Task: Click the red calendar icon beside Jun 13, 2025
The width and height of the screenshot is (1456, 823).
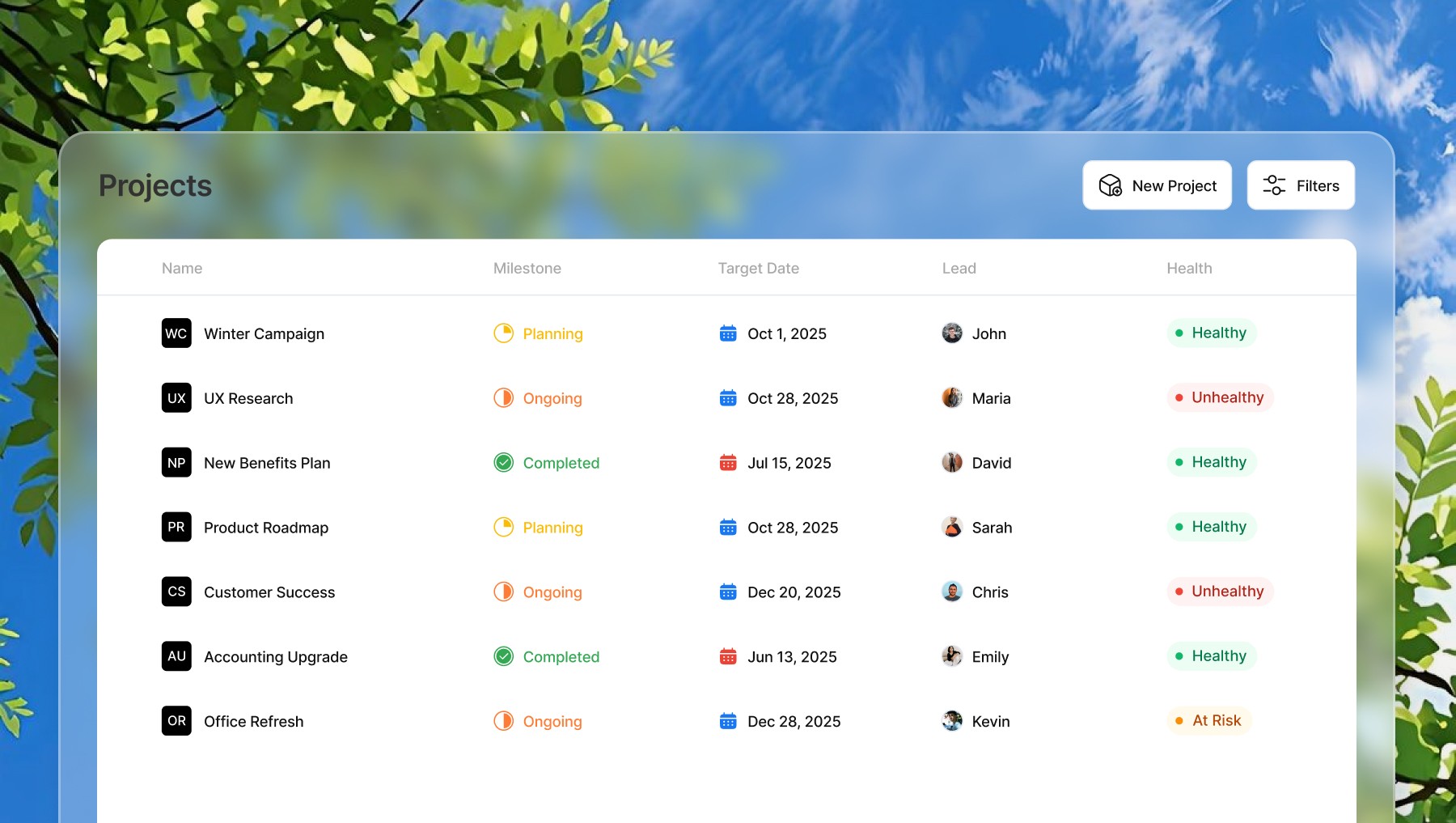Action: (728, 656)
